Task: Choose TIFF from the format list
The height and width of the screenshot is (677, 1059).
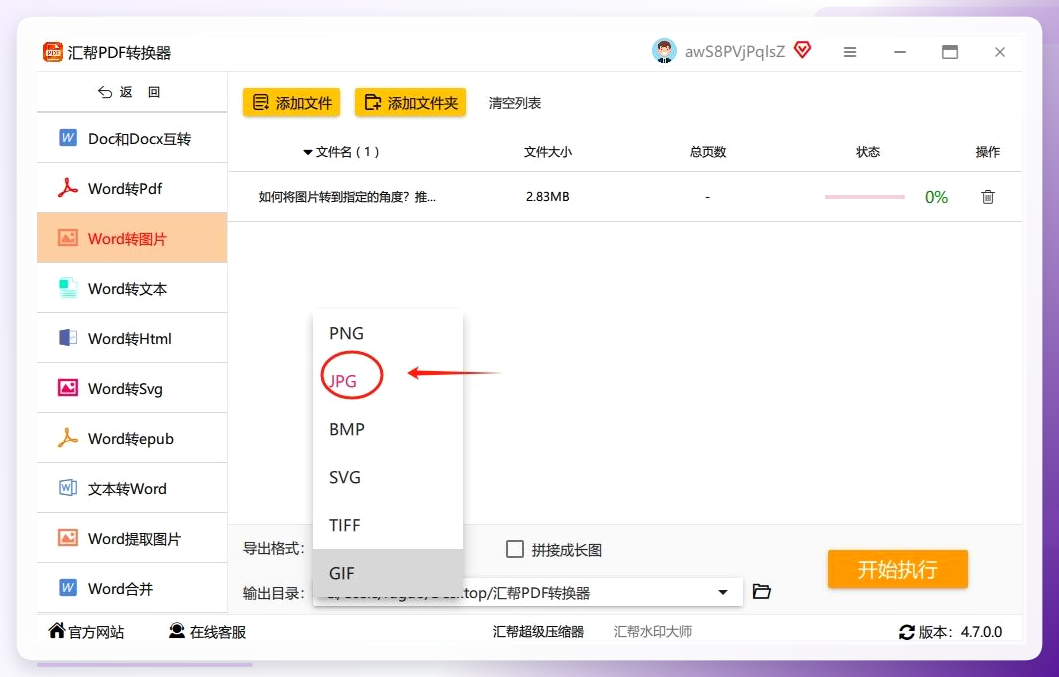Action: pos(388,525)
